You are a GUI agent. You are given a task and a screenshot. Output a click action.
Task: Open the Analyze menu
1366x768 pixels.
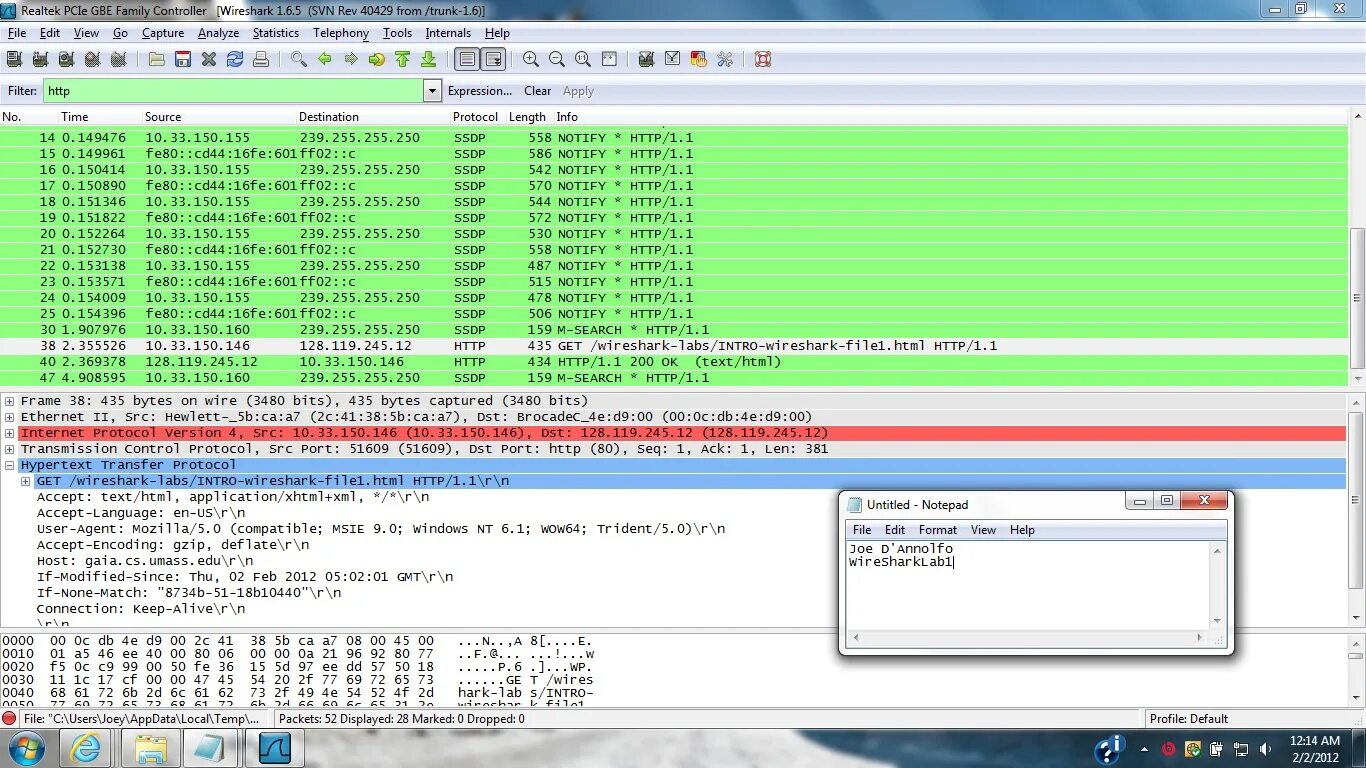(218, 33)
